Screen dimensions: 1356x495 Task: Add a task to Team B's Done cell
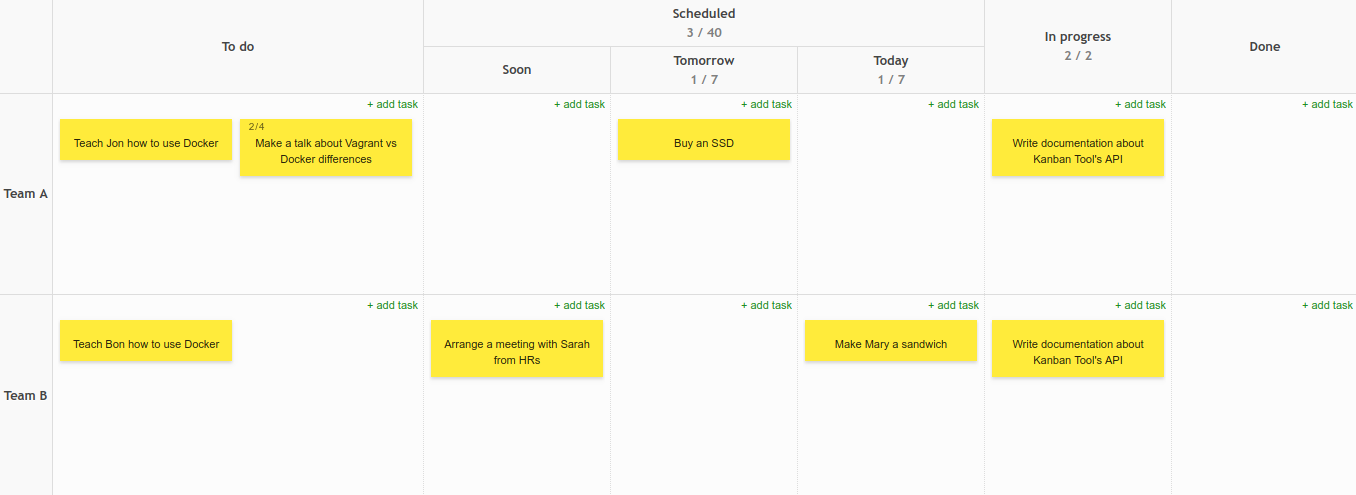(1327, 305)
